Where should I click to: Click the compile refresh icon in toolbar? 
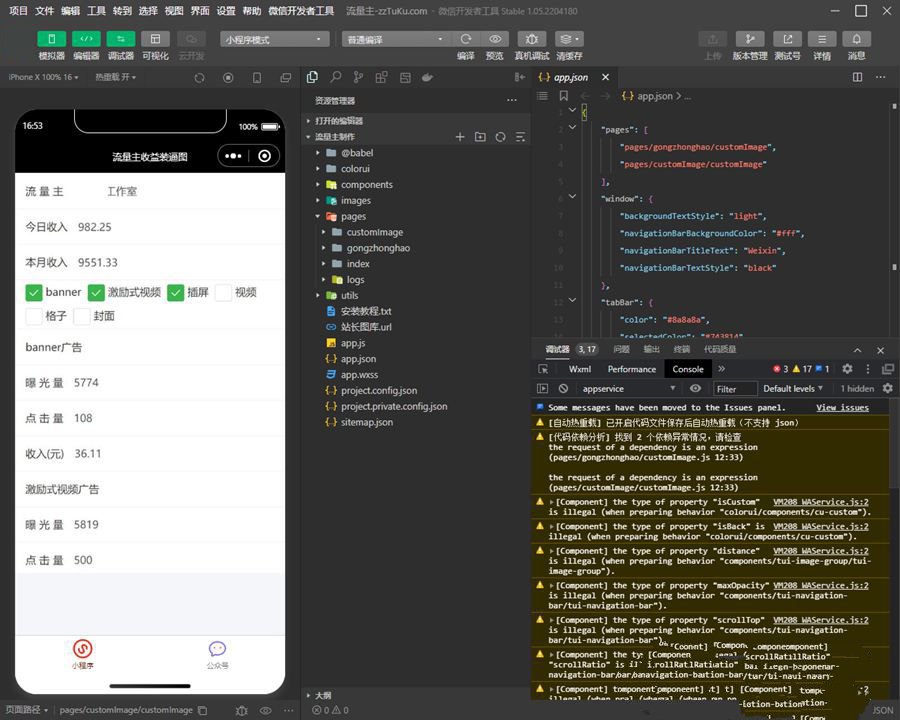coord(466,38)
